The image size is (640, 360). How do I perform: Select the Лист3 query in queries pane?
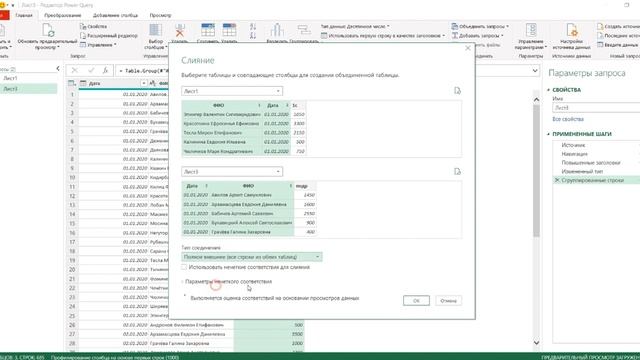point(29,89)
